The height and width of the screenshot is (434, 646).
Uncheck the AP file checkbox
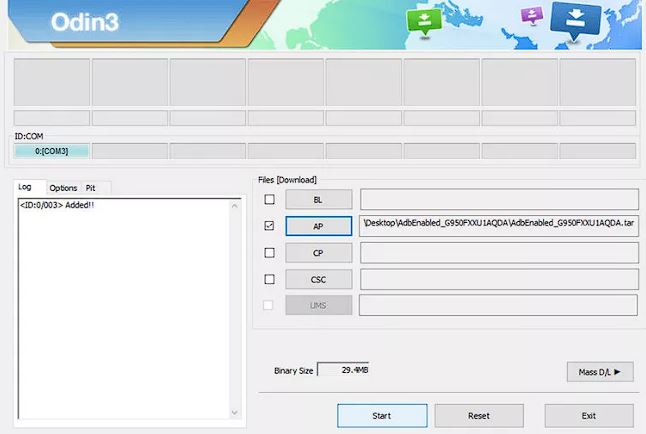click(x=269, y=226)
